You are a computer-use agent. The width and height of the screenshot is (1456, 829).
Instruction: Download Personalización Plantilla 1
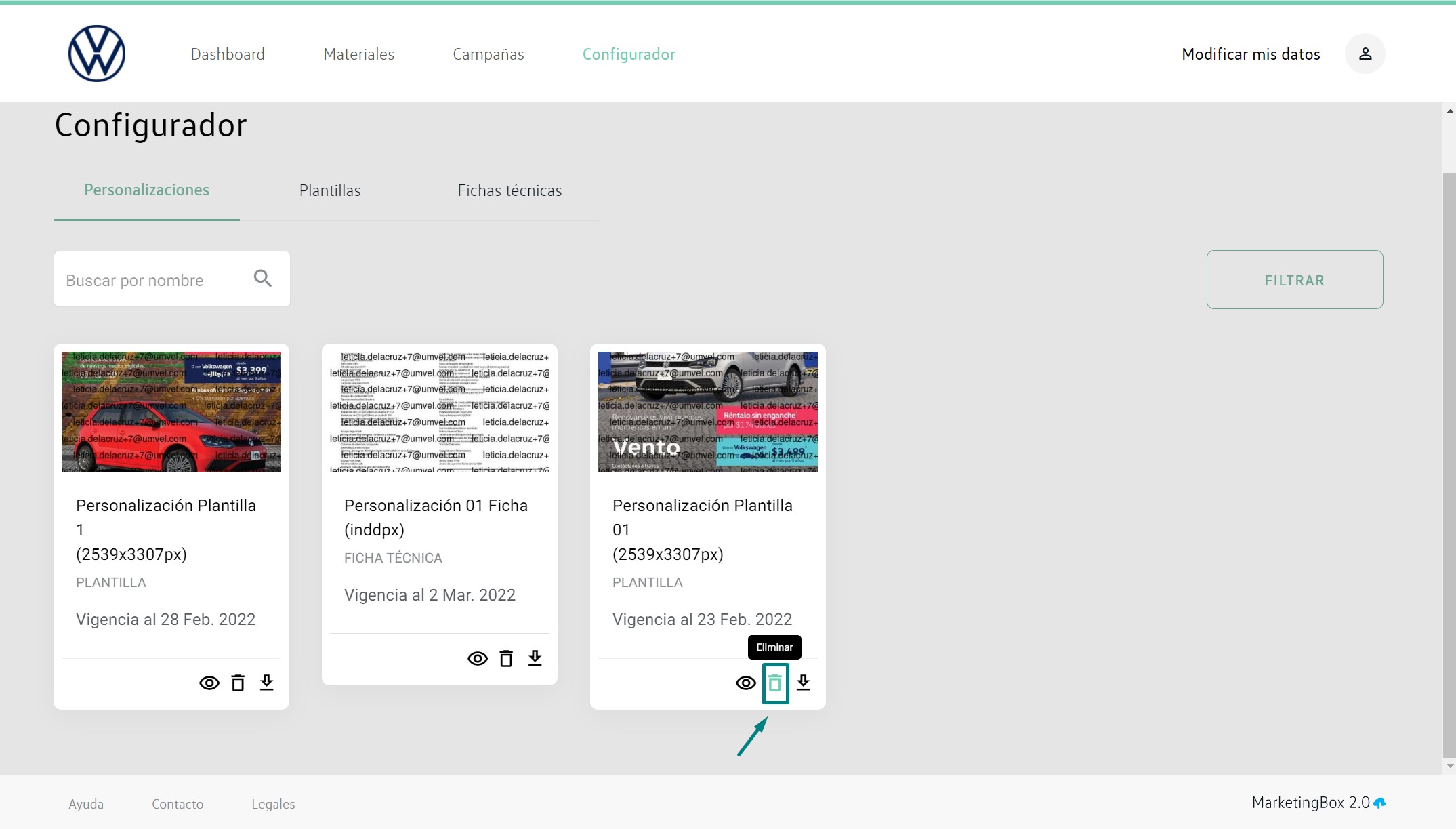pos(267,683)
